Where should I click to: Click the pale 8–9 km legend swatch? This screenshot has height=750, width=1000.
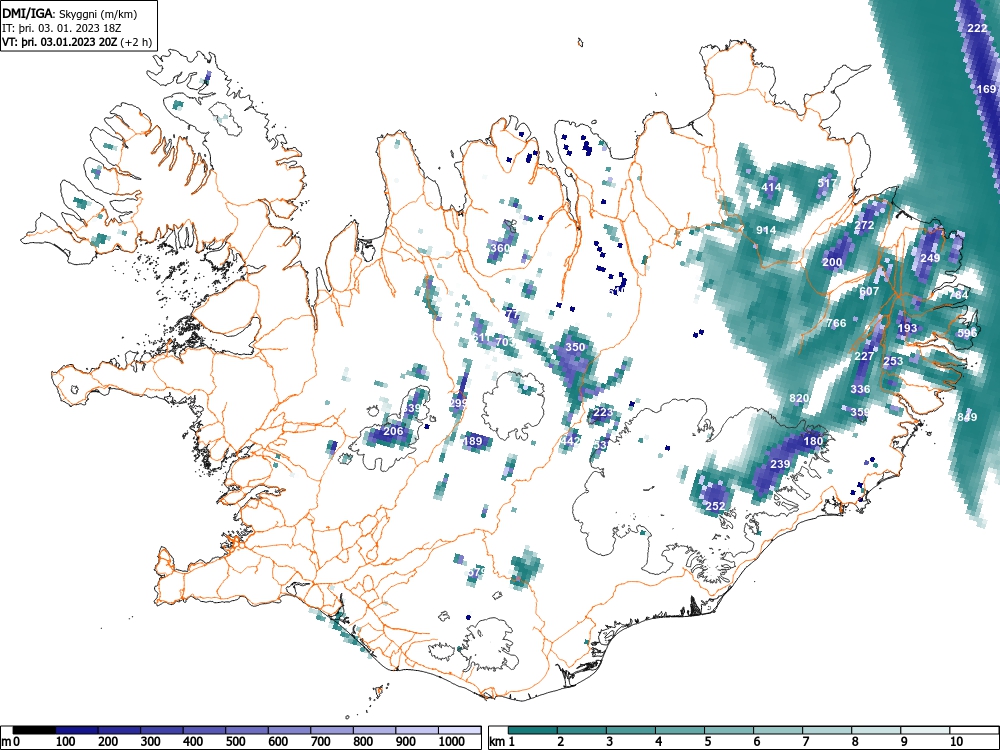tap(876, 730)
